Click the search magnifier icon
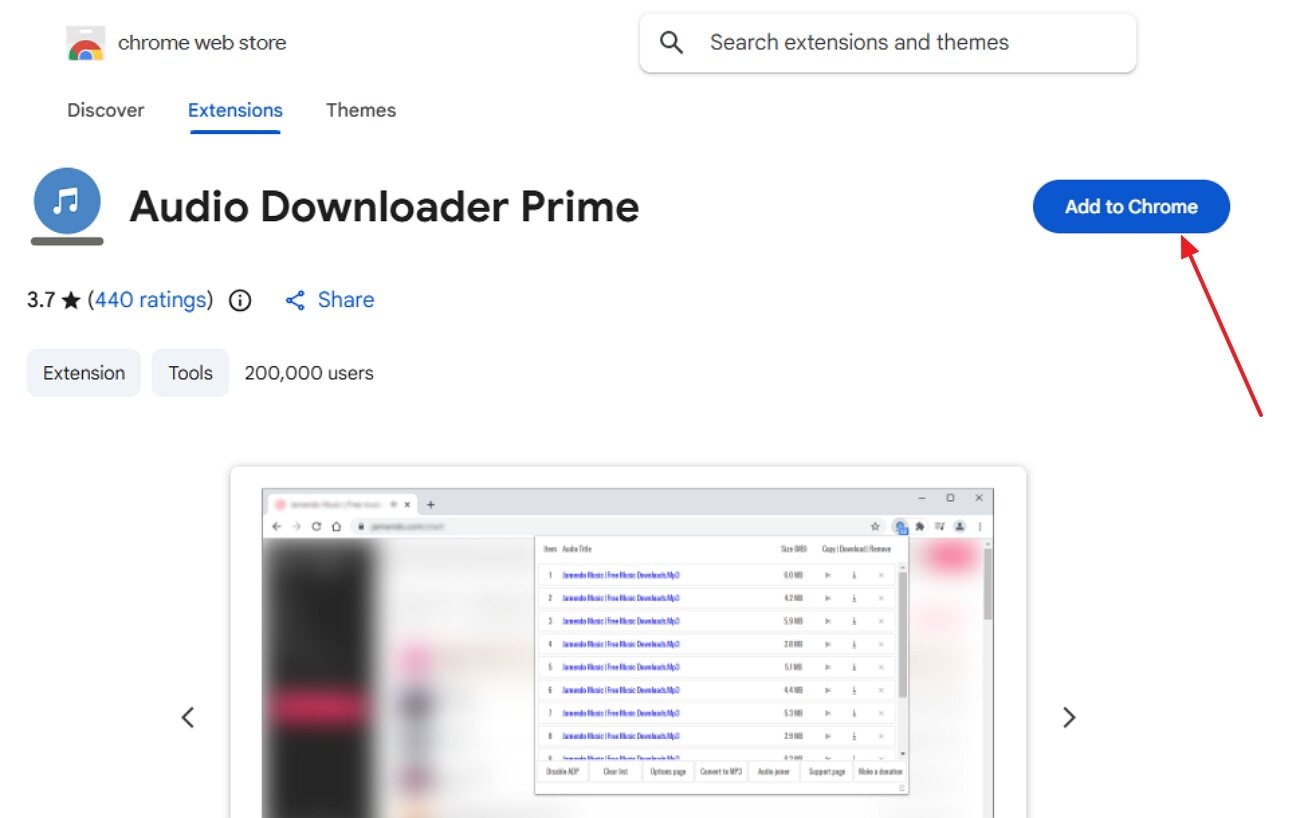Screen dimensions: 1300x818 pyautogui.click(x=670, y=43)
